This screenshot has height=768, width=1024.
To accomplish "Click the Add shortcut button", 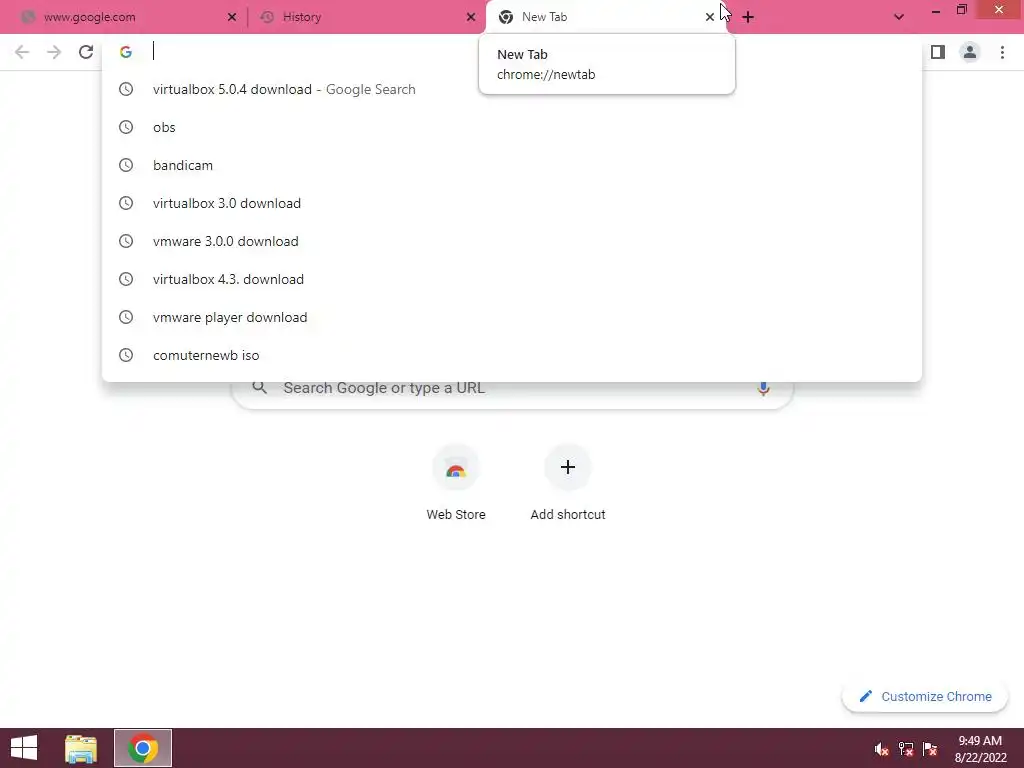I will click(568, 483).
